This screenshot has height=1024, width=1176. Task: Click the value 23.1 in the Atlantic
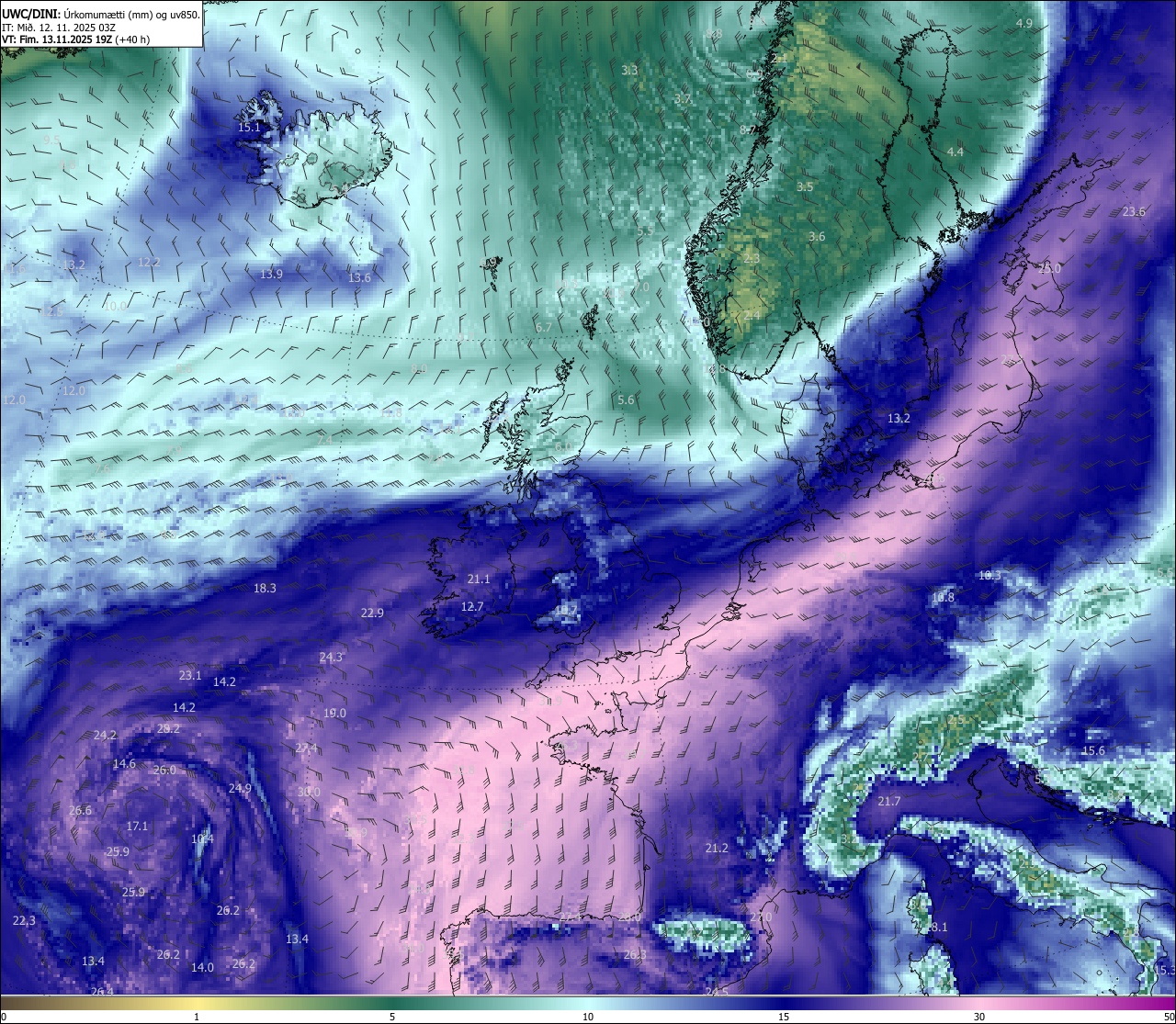coord(190,675)
